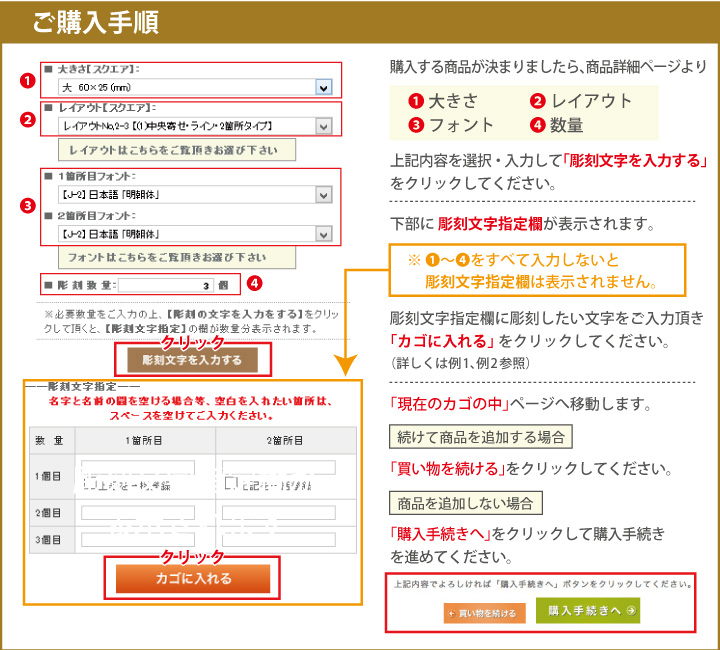Open the 大きさ[スクエア] size dropdown
This screenshot has width=720, height=650.
(189, 88)
